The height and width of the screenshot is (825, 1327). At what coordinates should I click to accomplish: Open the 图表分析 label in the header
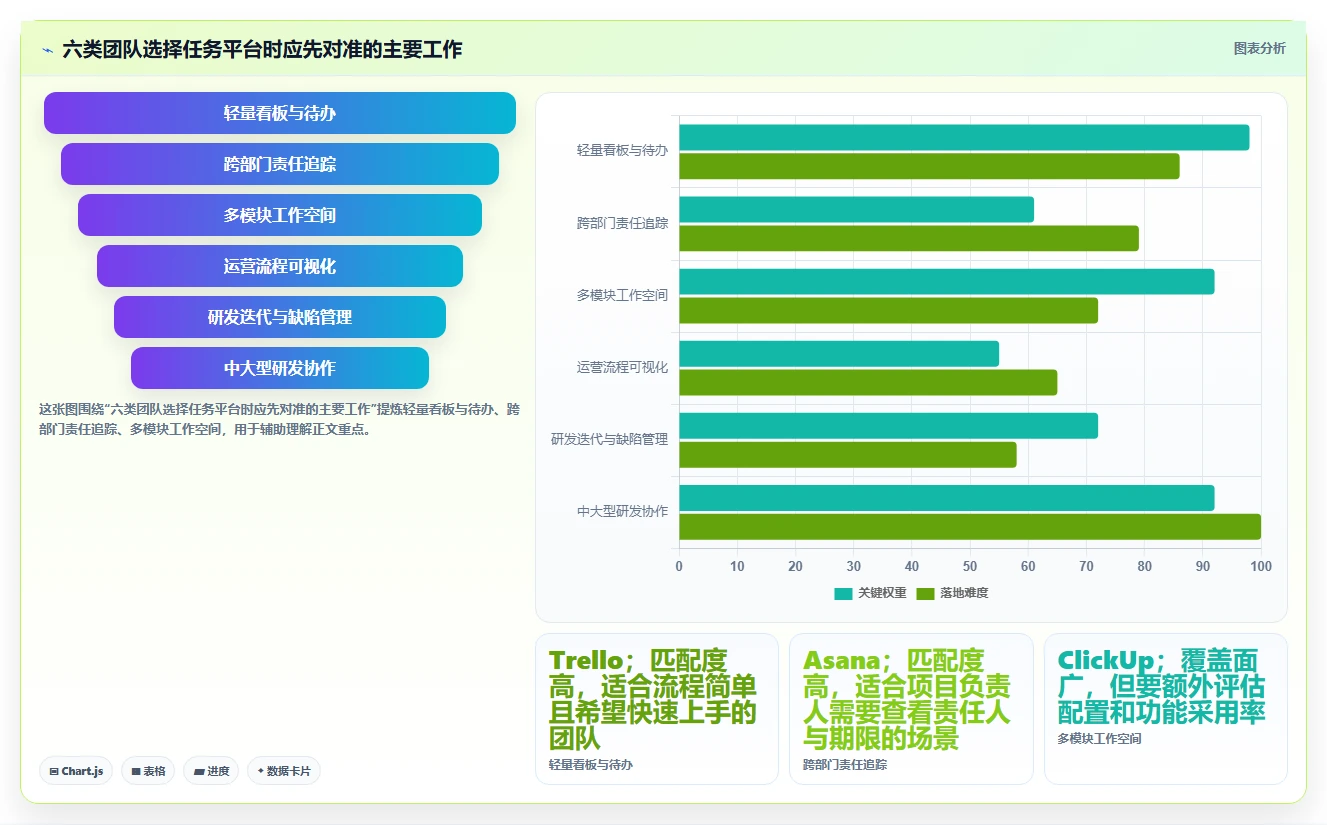pyautogui.click(x=1259, y=48)
